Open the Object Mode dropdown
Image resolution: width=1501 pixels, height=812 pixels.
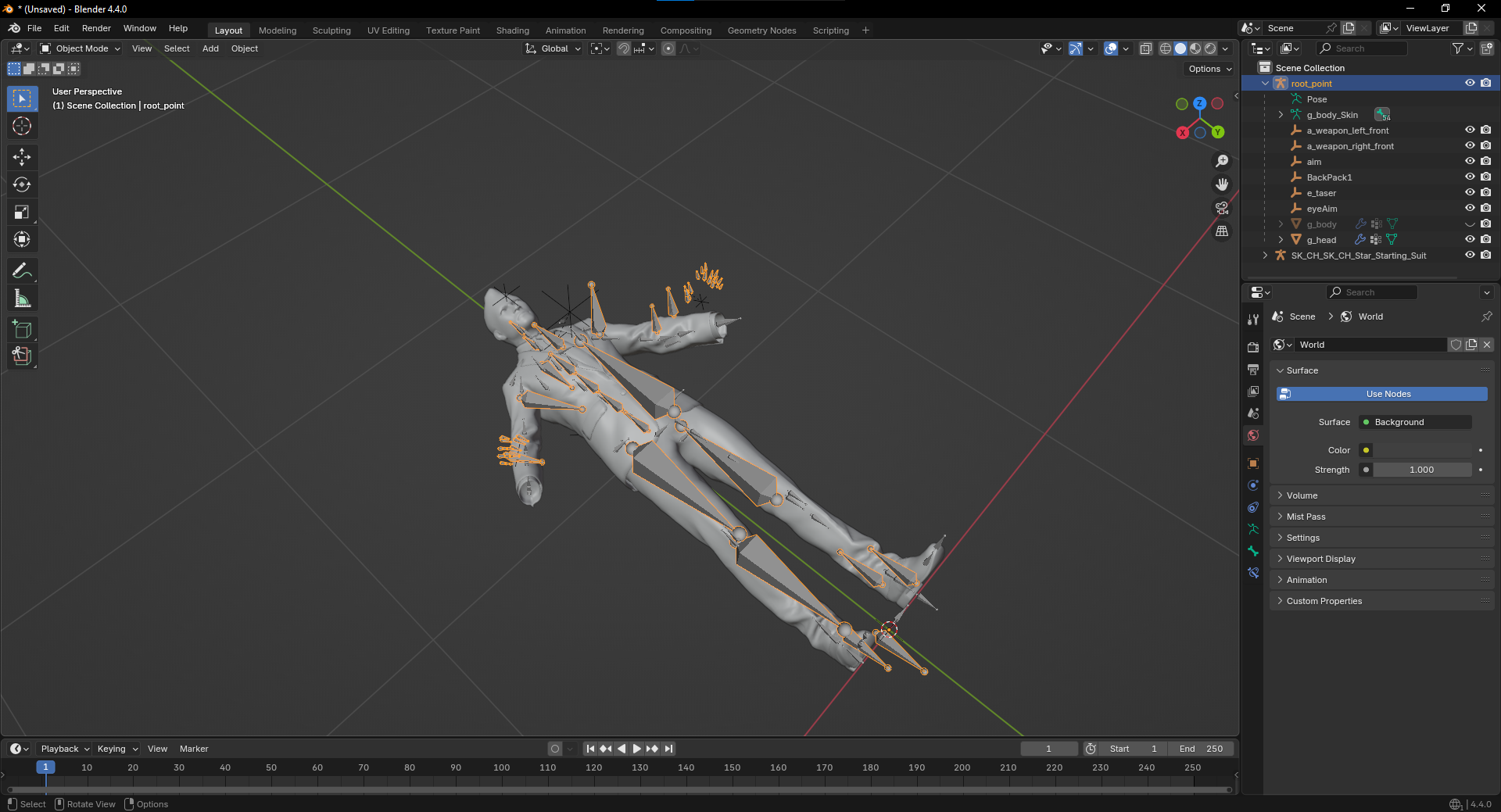click(81, 48)
